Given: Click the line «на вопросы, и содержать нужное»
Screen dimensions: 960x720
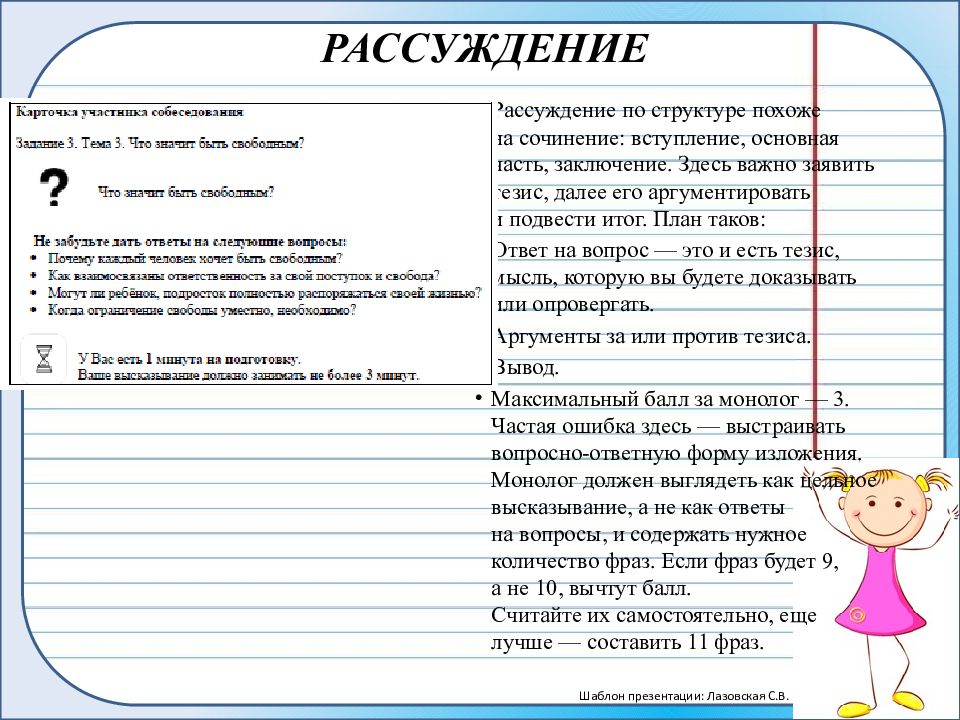Looking at the screenshot, I should [x=649, y=534].
